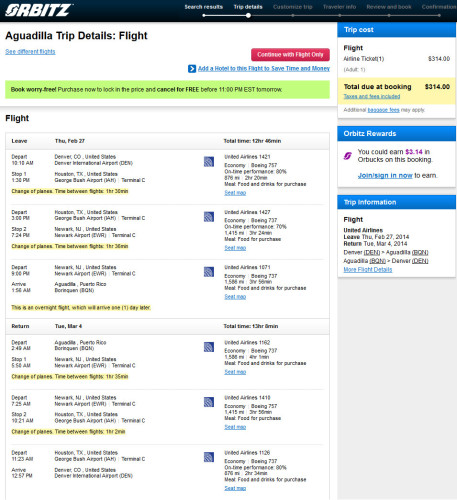Click the Trip details progress marker dot
The image size is (457, 500).
(x=248, y=15)
